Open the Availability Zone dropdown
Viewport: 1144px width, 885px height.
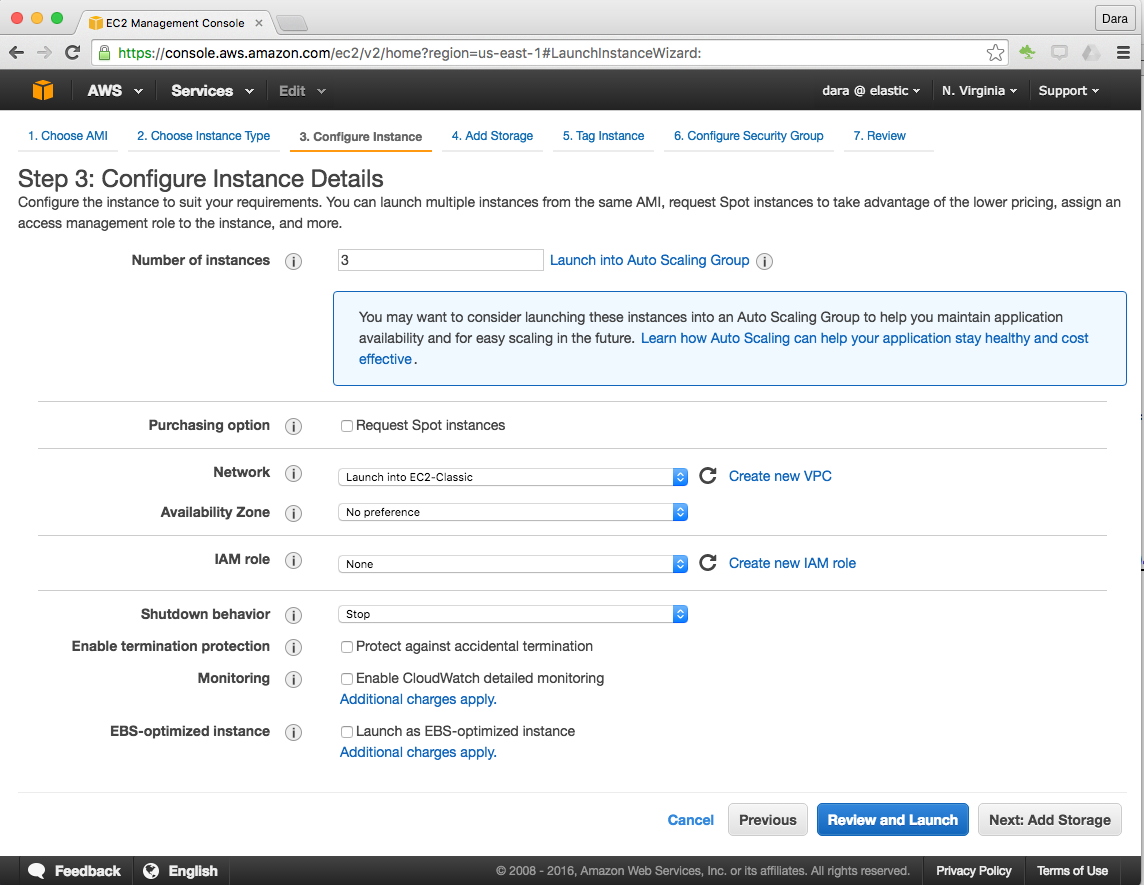(513, 512)
